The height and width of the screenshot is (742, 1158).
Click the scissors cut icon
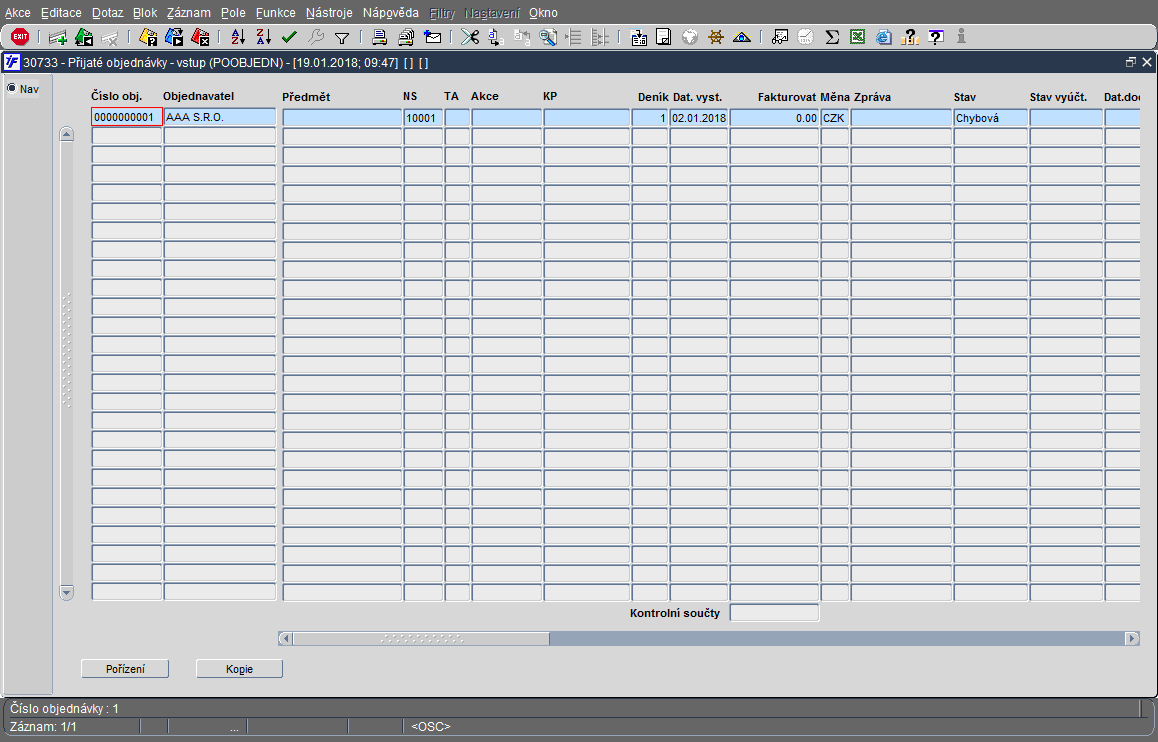[470, 37]
